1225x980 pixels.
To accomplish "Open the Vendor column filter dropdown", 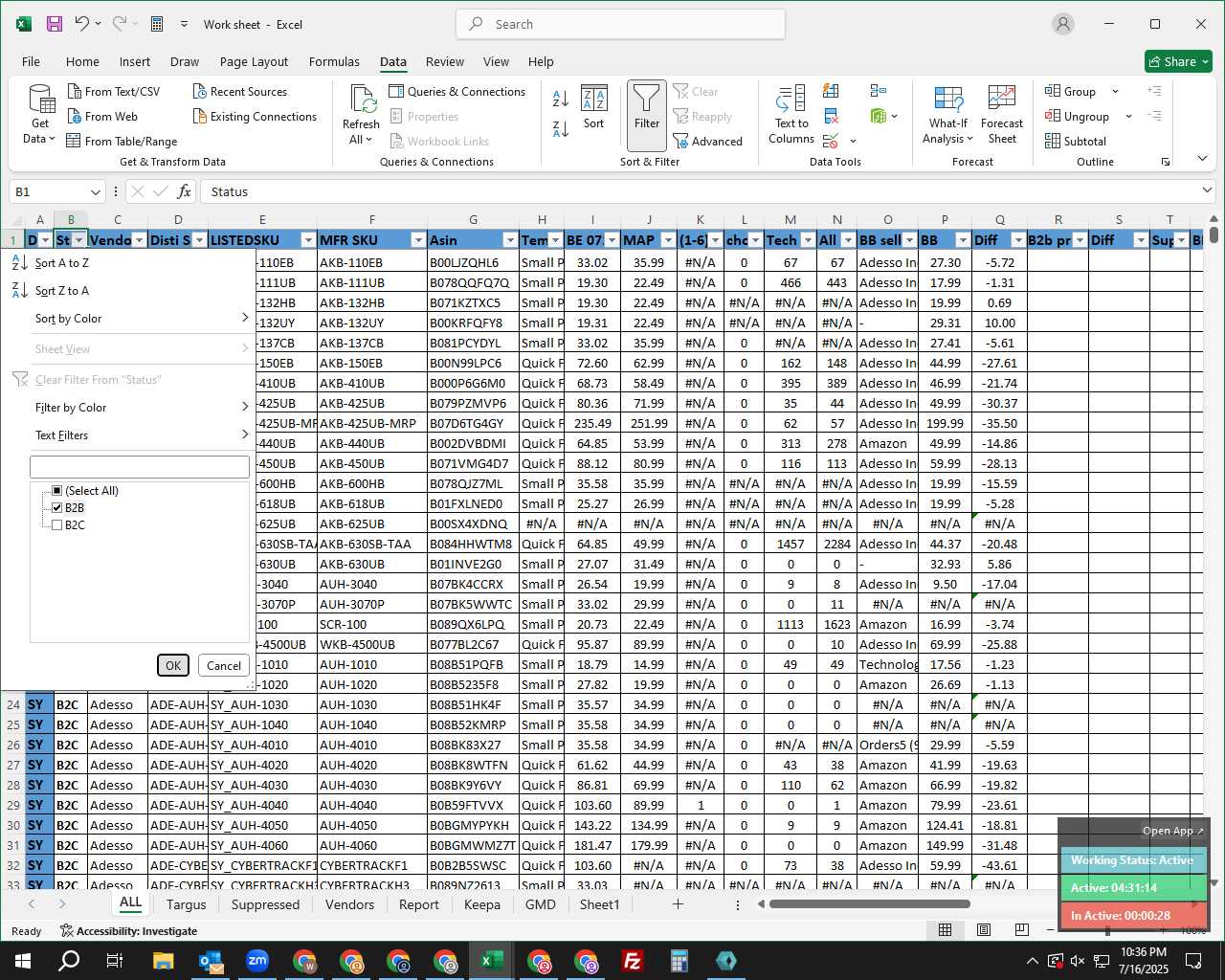I will pos(140,240).
